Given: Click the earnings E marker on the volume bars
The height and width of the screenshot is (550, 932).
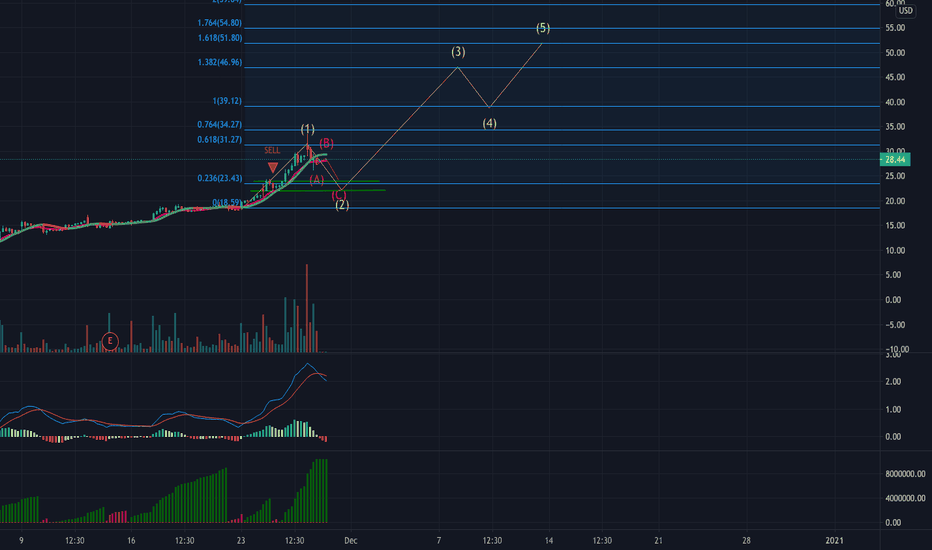Looking at the screenshot, I should [110, 341].
